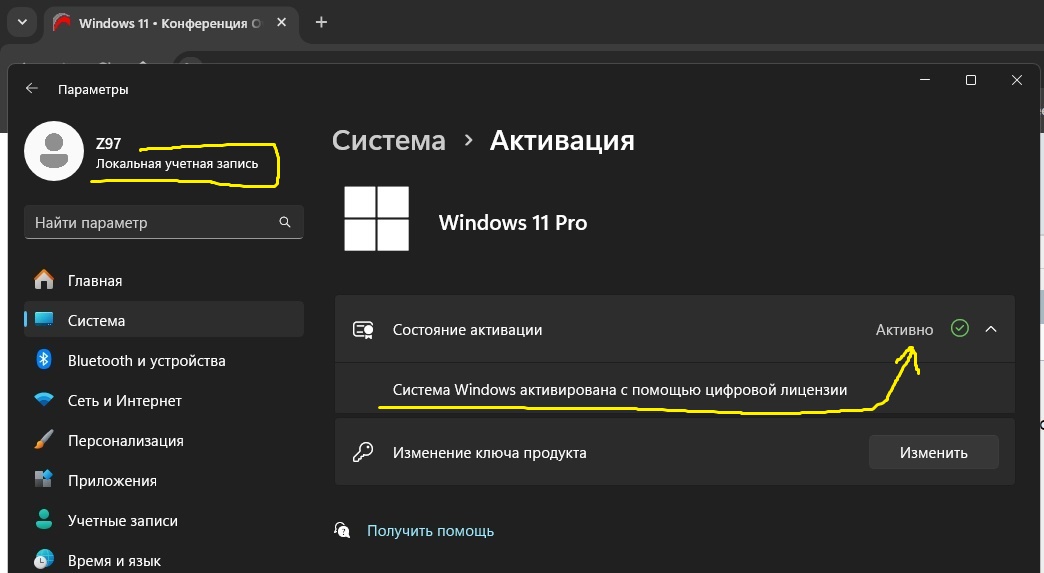Screen dimensions: 1044x573
Task: Maximize the Параметры window
Action: pos(971,80)
